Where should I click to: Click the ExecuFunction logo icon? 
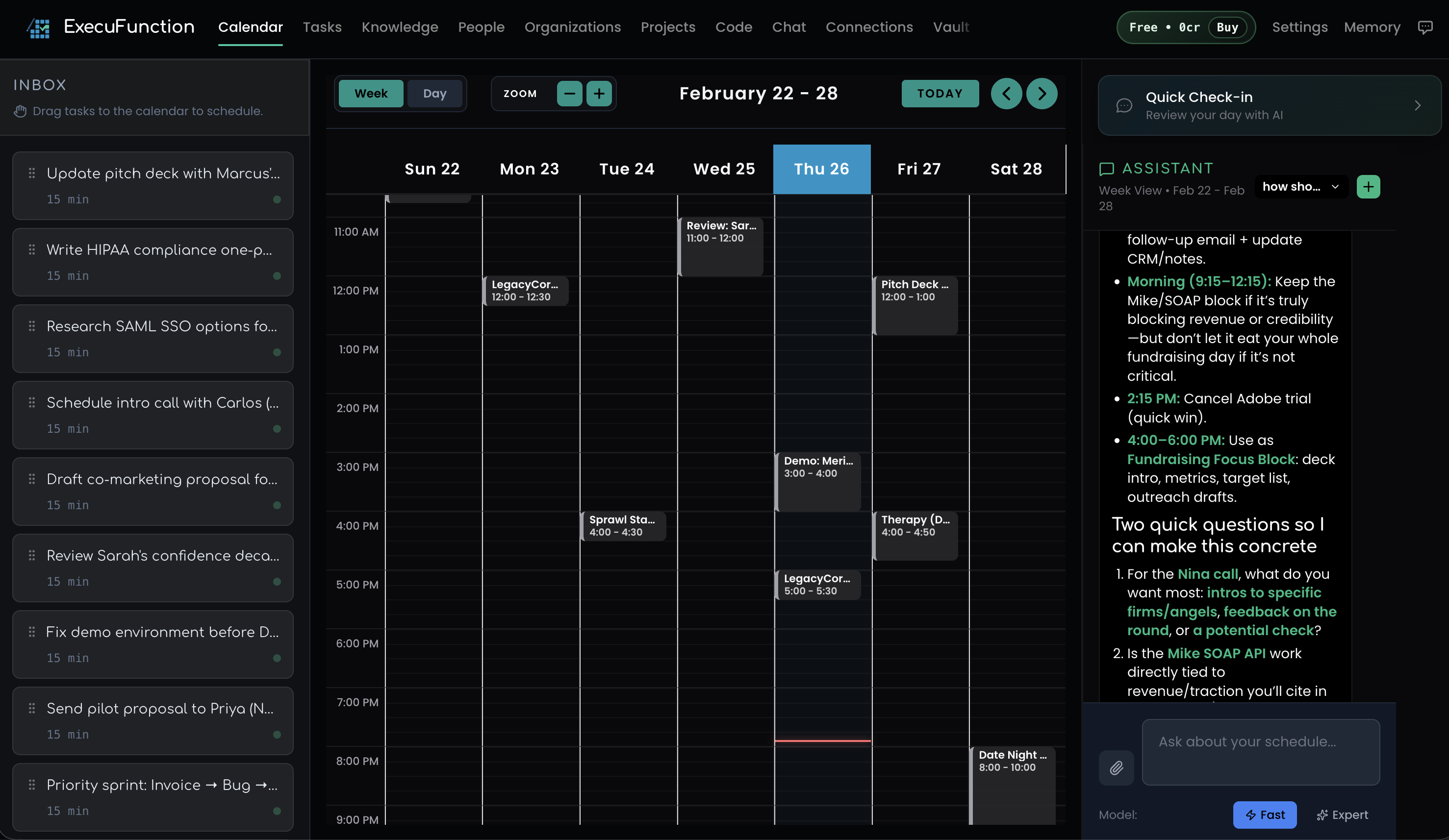point(38,27)
